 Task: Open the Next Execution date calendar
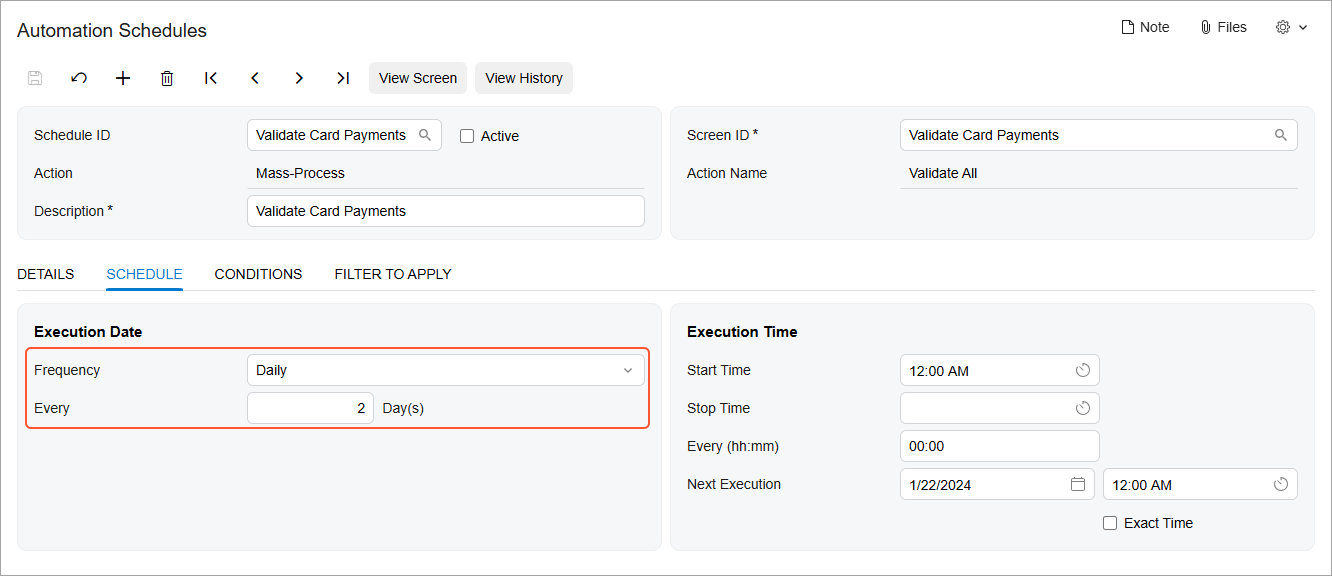coord(1078,484)
